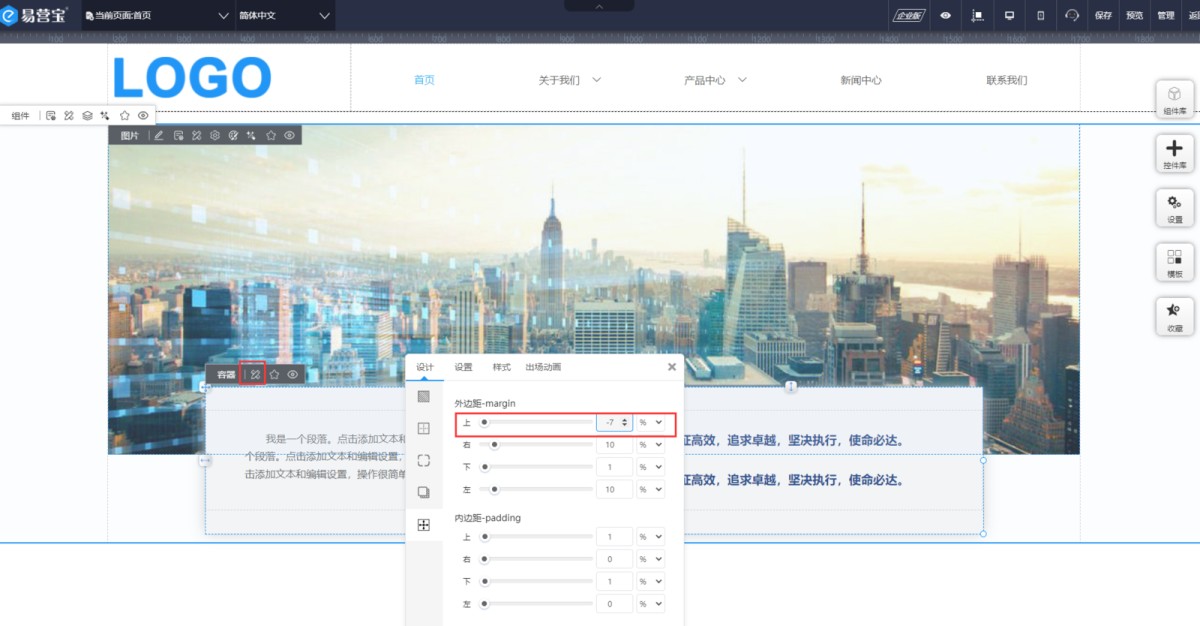This screenshot has height=626, width=1200.
Task: Toggle the eye visibility on 容器 toolbar
Action: coord(293,374)
